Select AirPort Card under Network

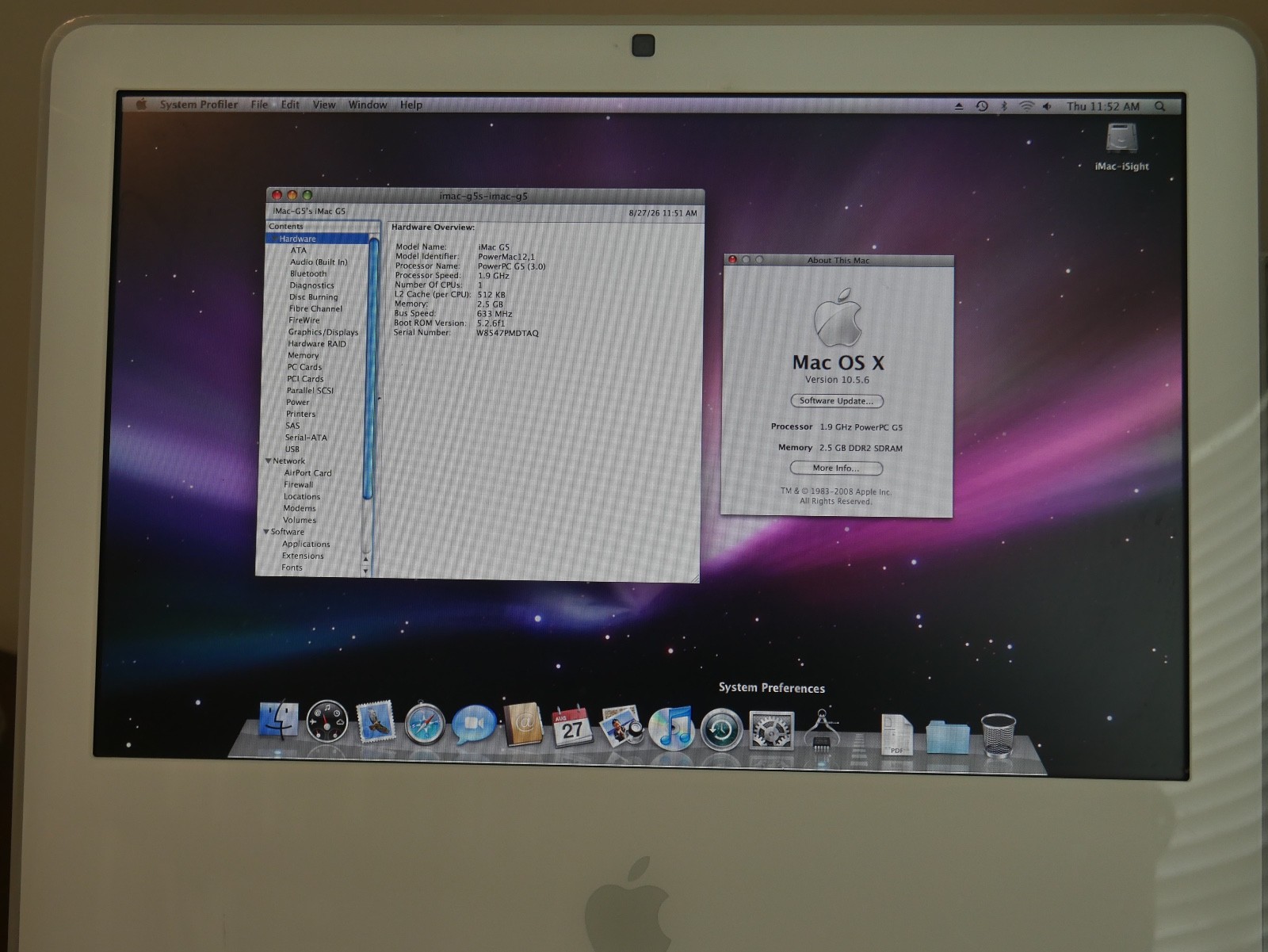point(307,472)
